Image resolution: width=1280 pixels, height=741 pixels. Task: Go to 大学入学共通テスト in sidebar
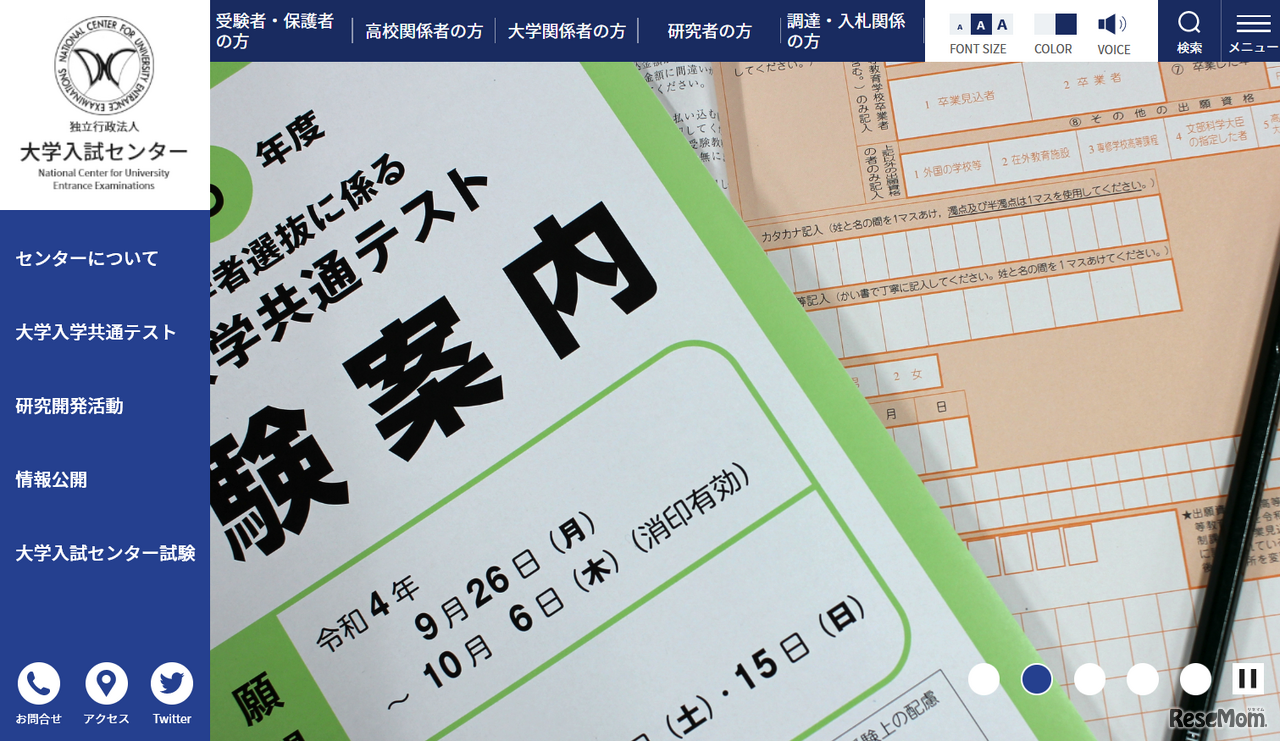point(96,333)
